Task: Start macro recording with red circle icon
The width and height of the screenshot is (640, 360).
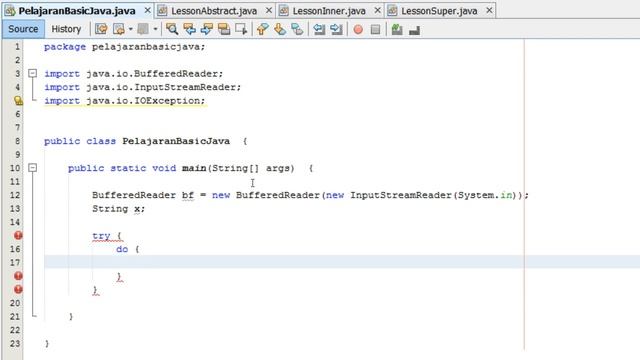Action: 358,29
